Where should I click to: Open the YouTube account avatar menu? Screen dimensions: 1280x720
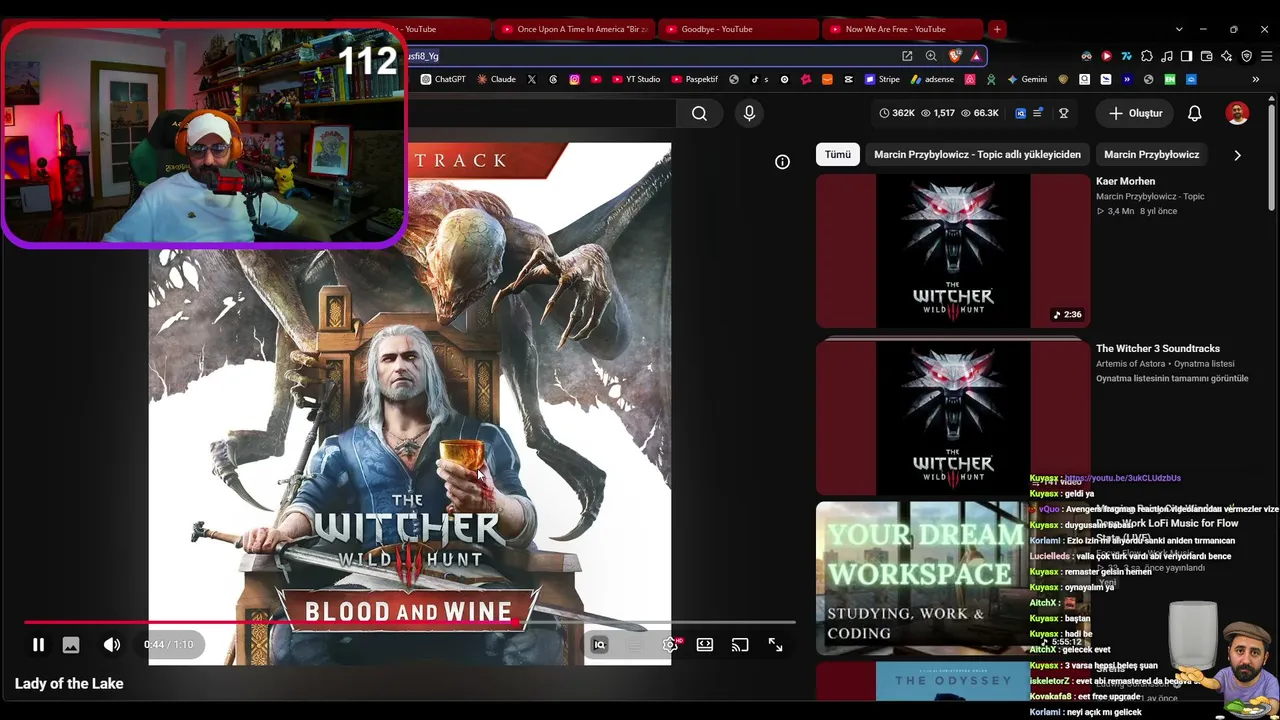(1237, 113)
